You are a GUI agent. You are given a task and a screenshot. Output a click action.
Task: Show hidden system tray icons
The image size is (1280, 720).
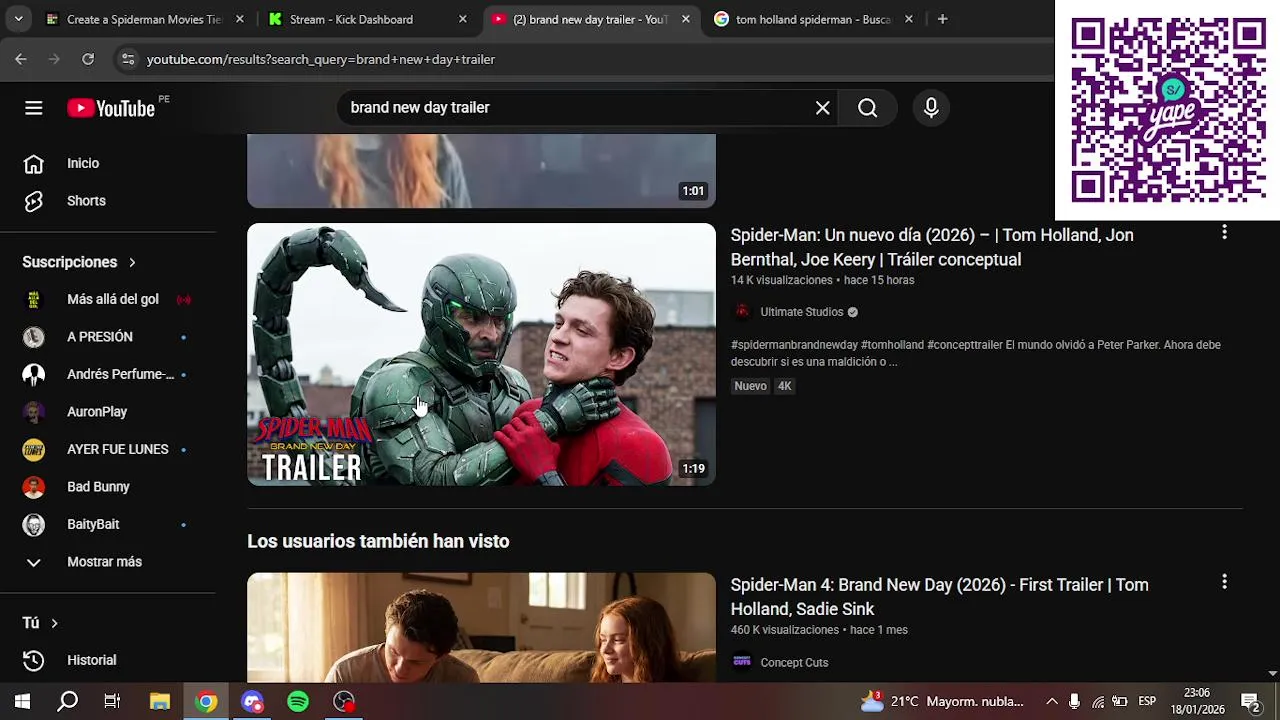coord(1052,702)
